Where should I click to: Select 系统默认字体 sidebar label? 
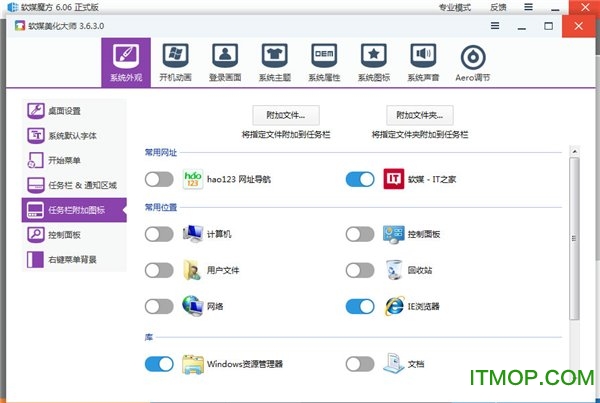pos(72,136)
